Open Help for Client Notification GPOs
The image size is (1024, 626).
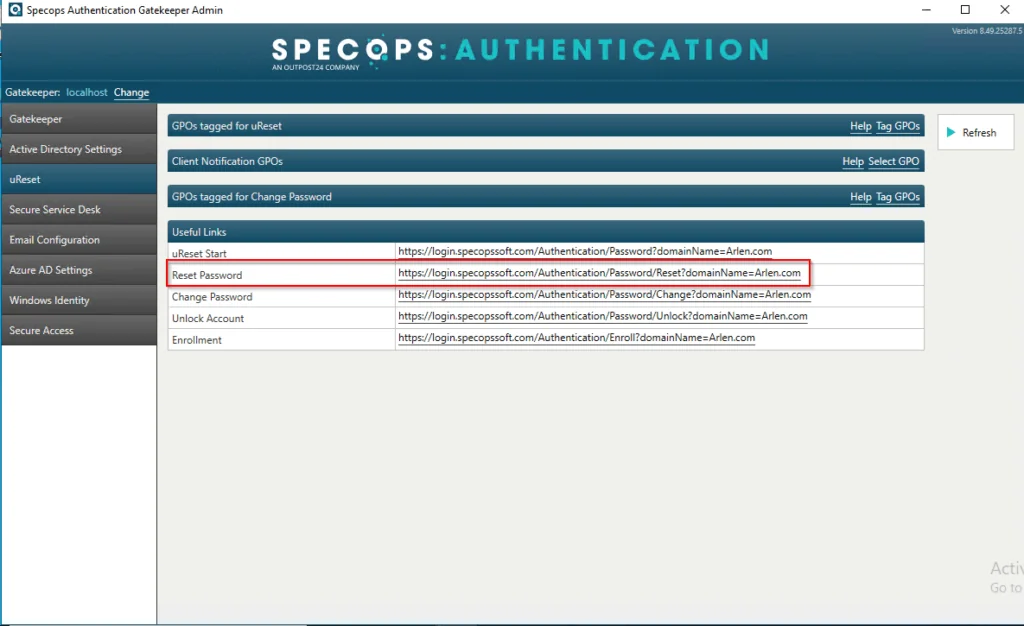tap(852, 161)
